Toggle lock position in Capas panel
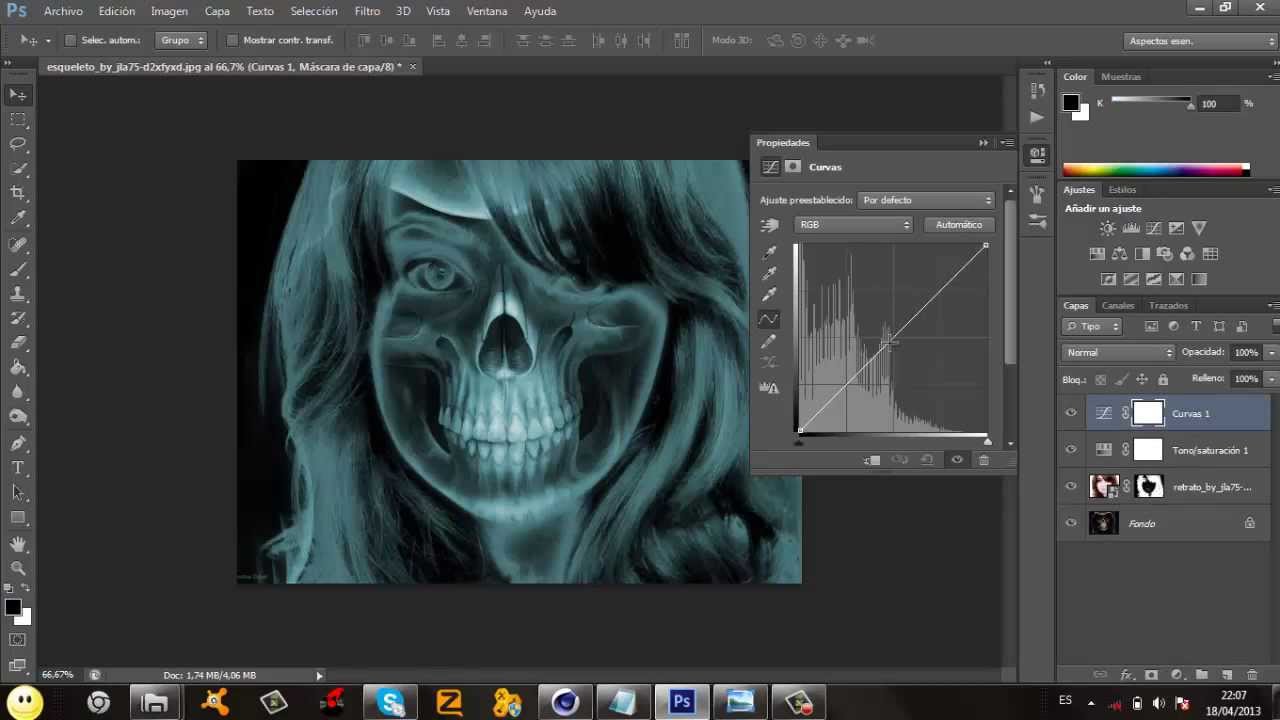Screen dimensions: 1280x720 [x=1142, y=380]
